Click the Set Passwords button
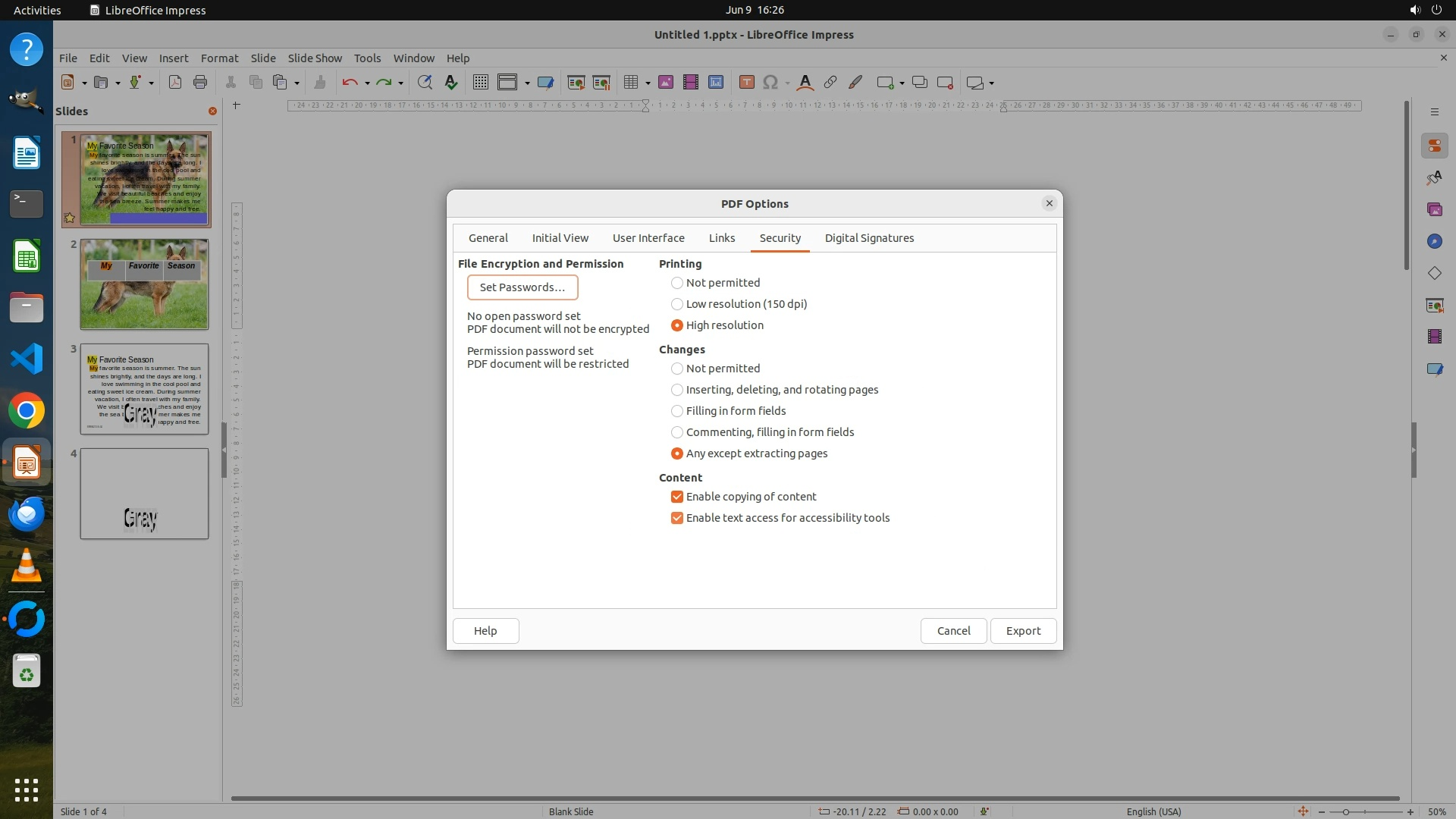 coord(522,287)
